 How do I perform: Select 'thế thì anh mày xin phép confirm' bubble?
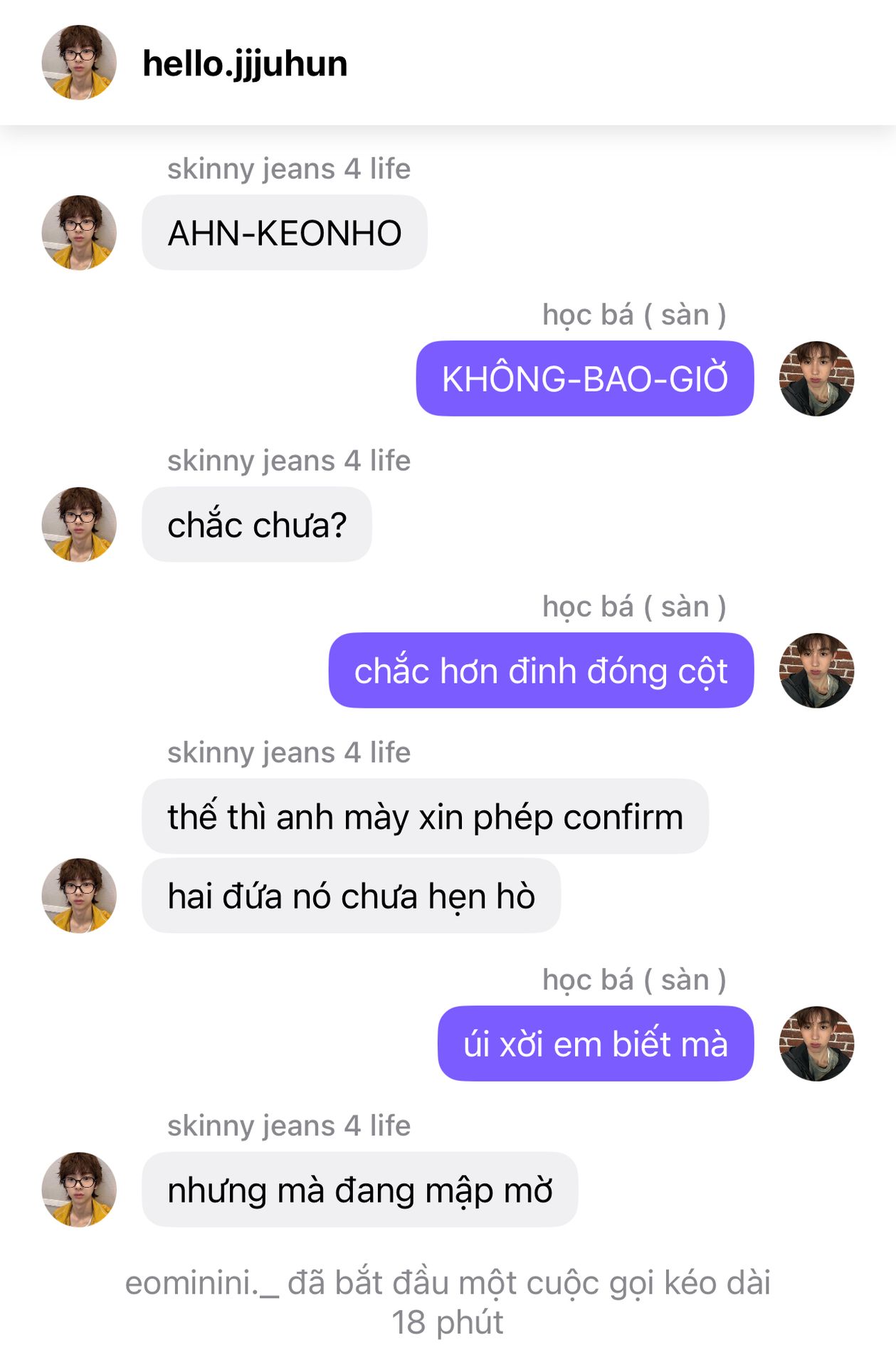[x=426, y=817]
